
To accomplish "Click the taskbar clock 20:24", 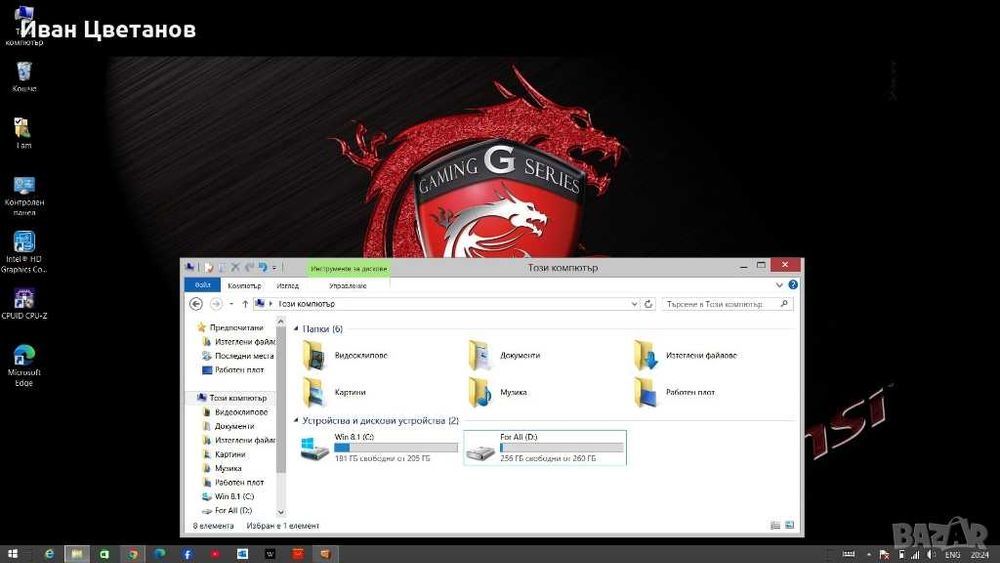I will point(980,555).
